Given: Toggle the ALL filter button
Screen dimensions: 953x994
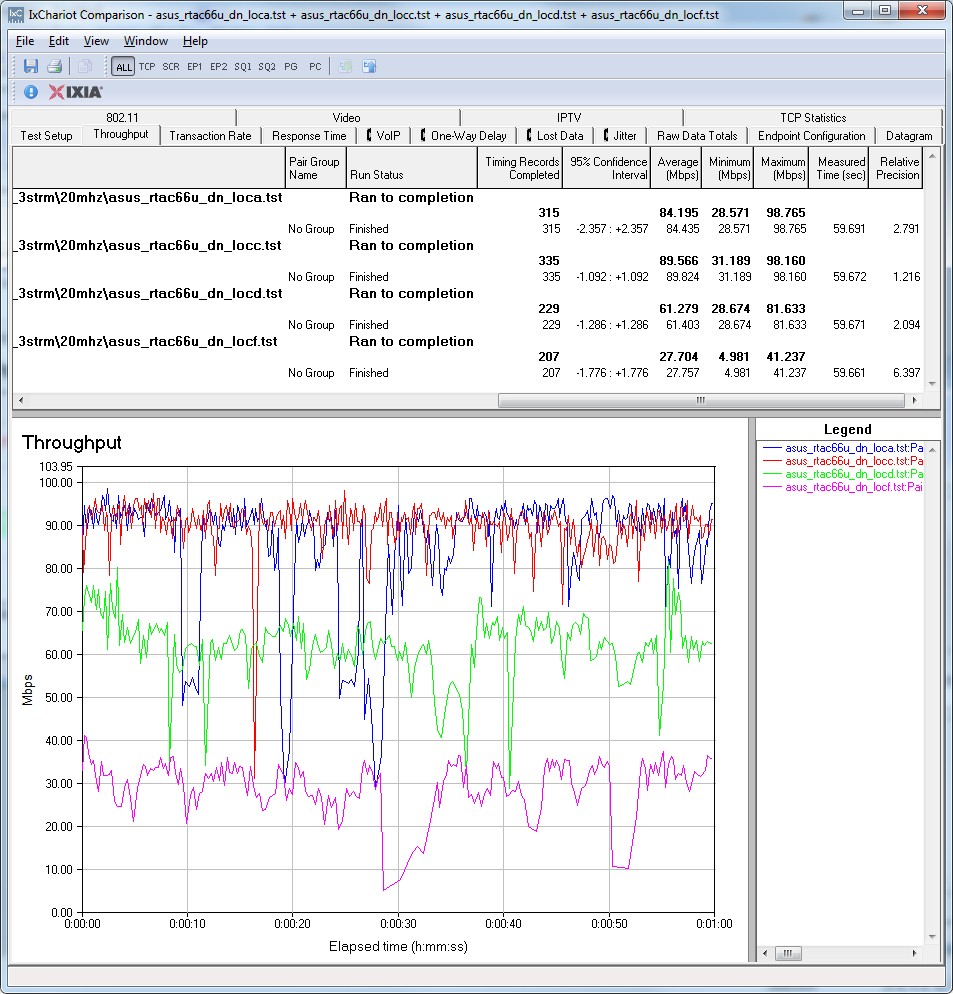Looking at the screenshot, I should pyautogui.click(x=124, y=67).
